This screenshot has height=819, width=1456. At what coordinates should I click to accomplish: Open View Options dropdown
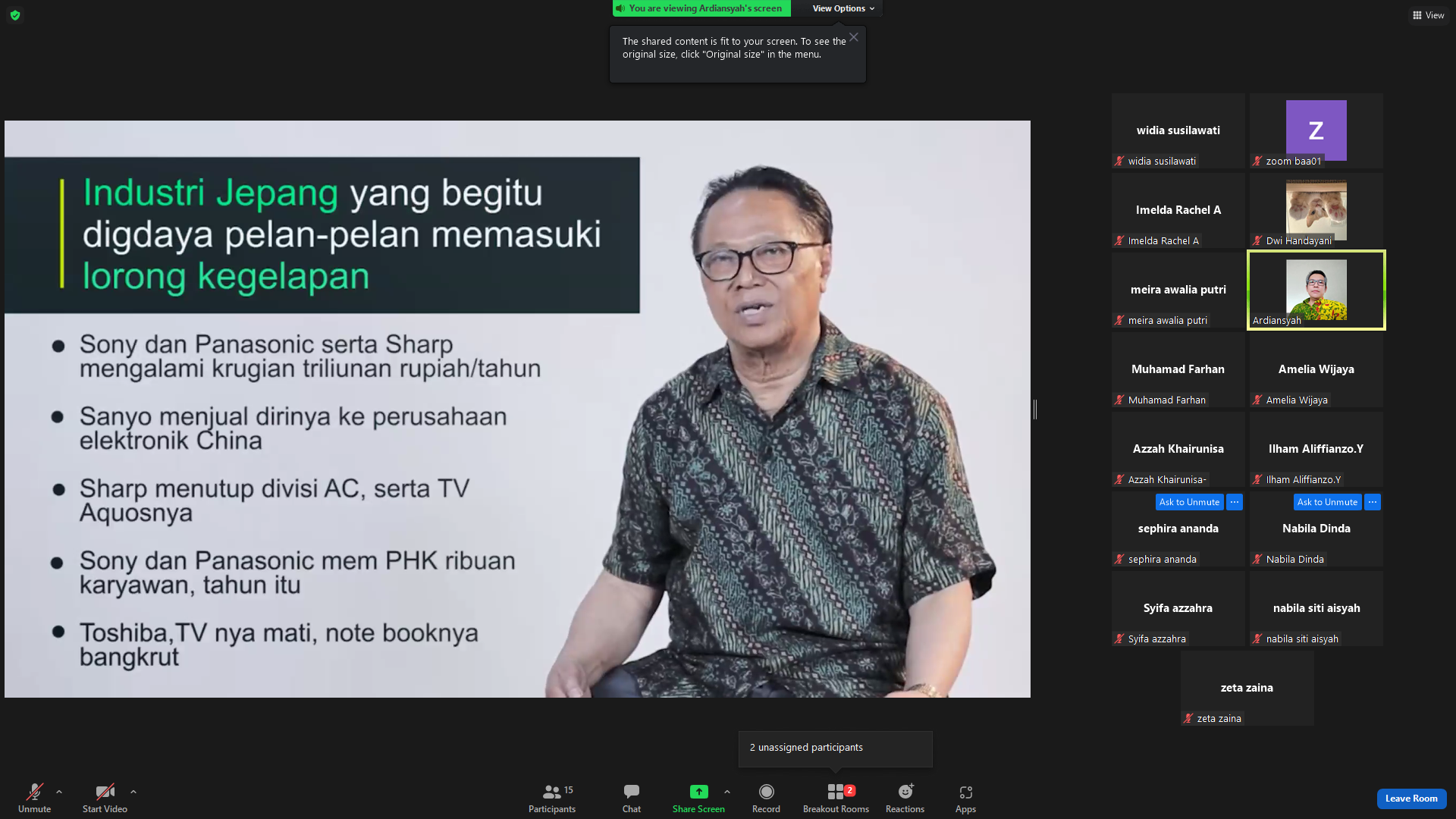click(843, 8)
